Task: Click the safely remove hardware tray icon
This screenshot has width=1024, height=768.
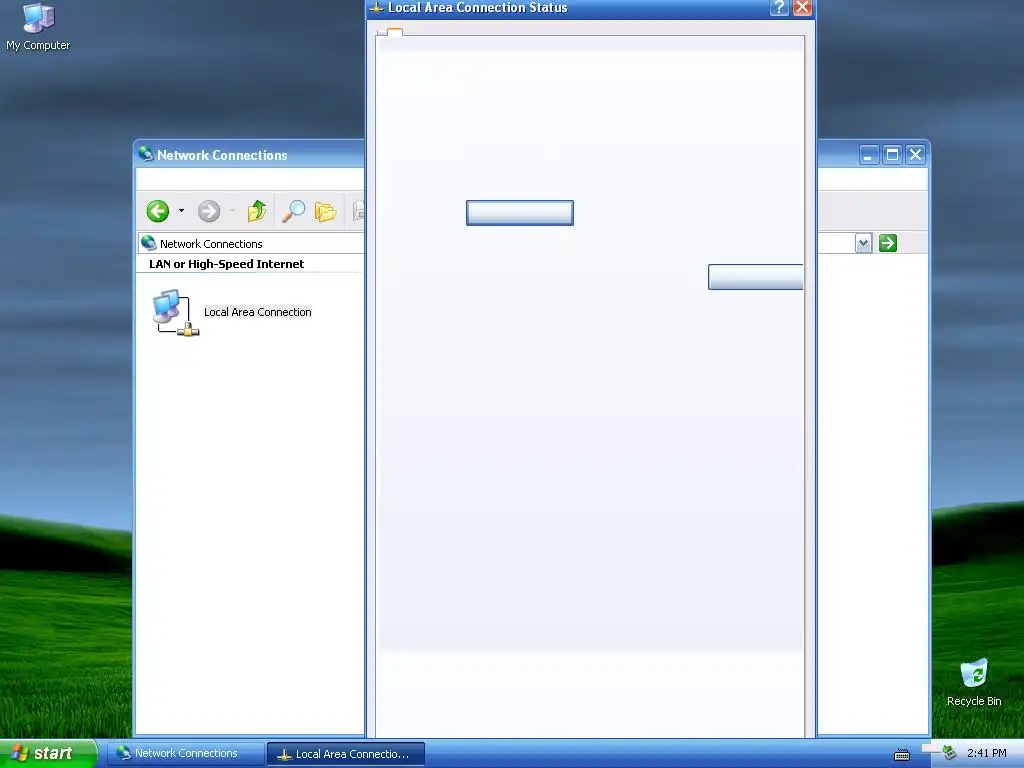Action: click(x=948, y=753)
